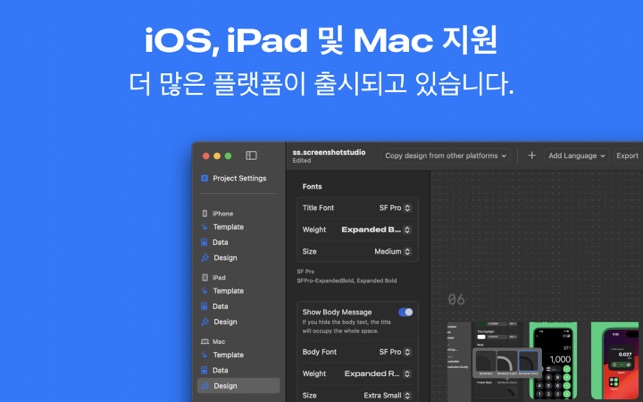Choose the highlighted third corner style thumbnail

tap(528, 363)
